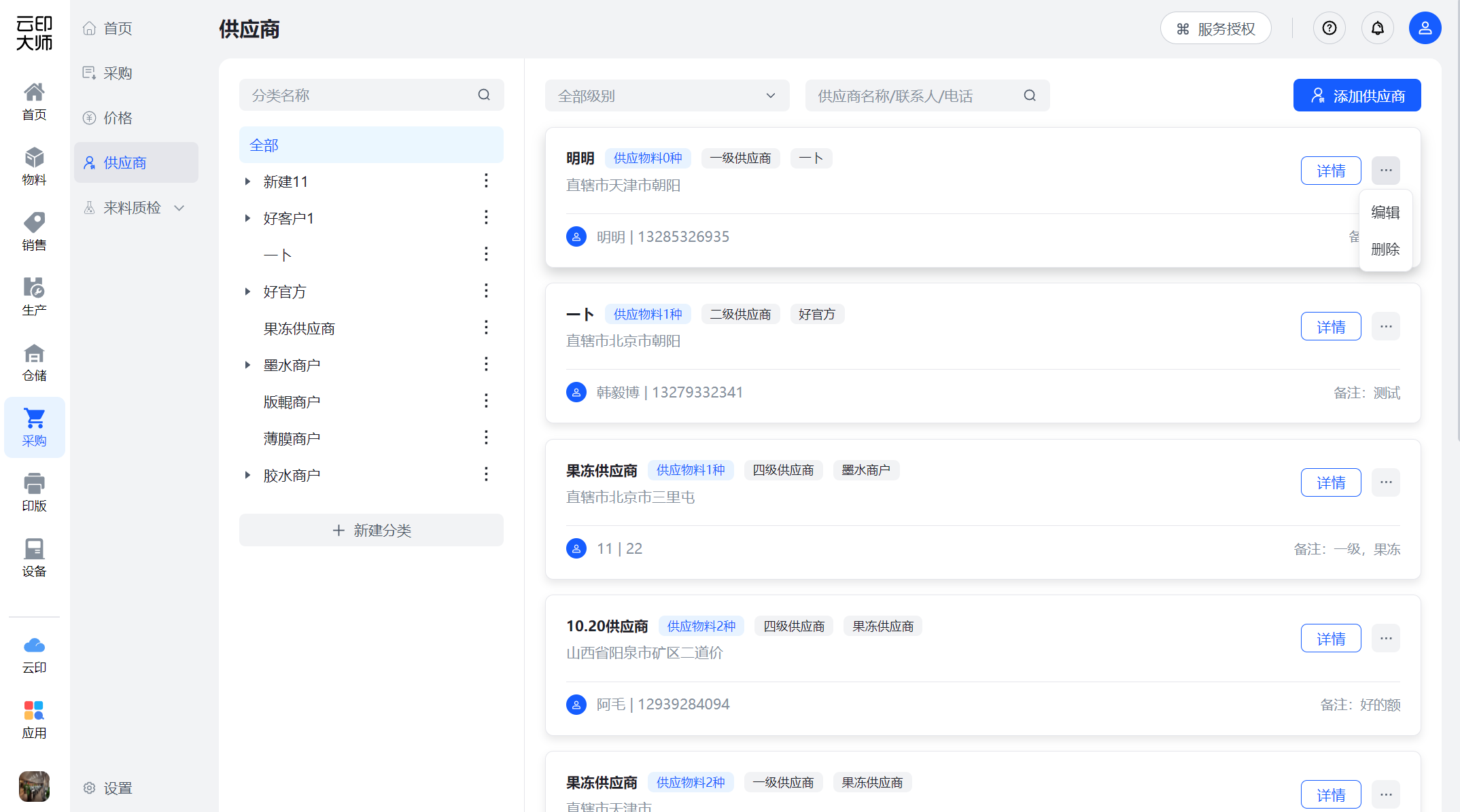
Task: Open 详情 for 明明 supplier
Action: [1331, 171]
